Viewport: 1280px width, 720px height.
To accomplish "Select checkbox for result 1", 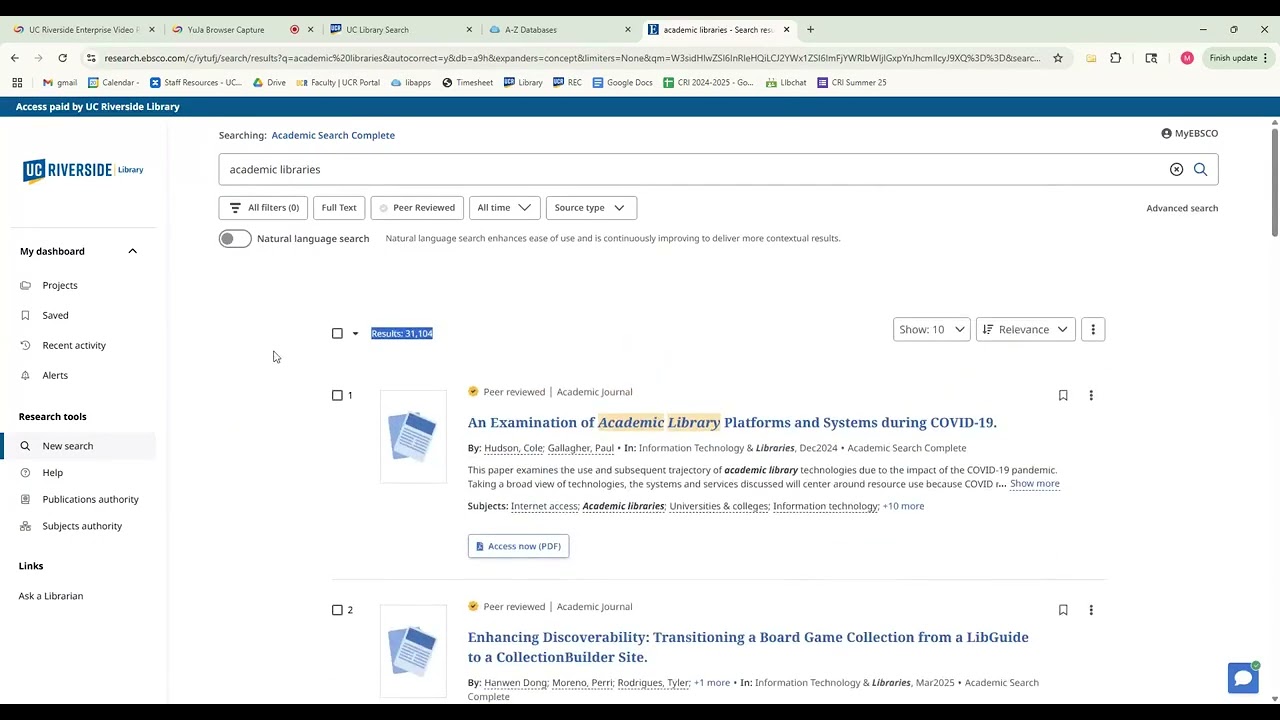I will [x=337, y=396].
